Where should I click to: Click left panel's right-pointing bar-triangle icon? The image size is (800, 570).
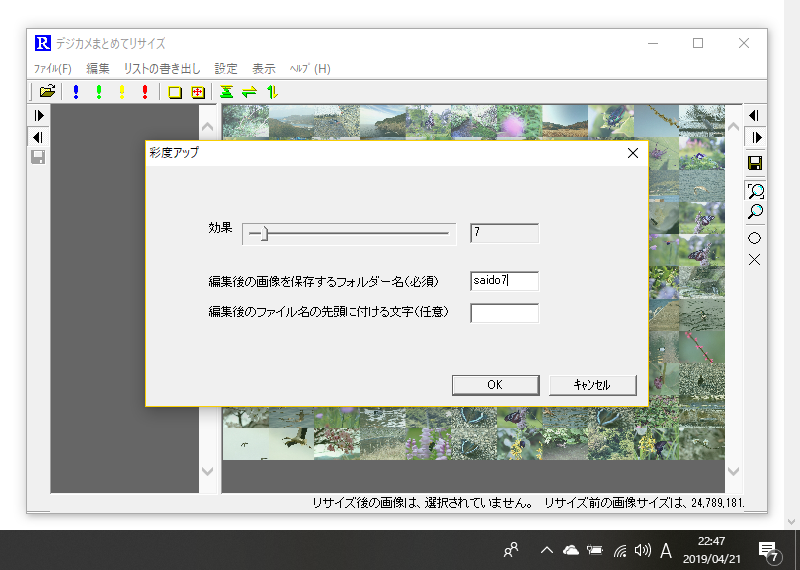click(39, 115)
